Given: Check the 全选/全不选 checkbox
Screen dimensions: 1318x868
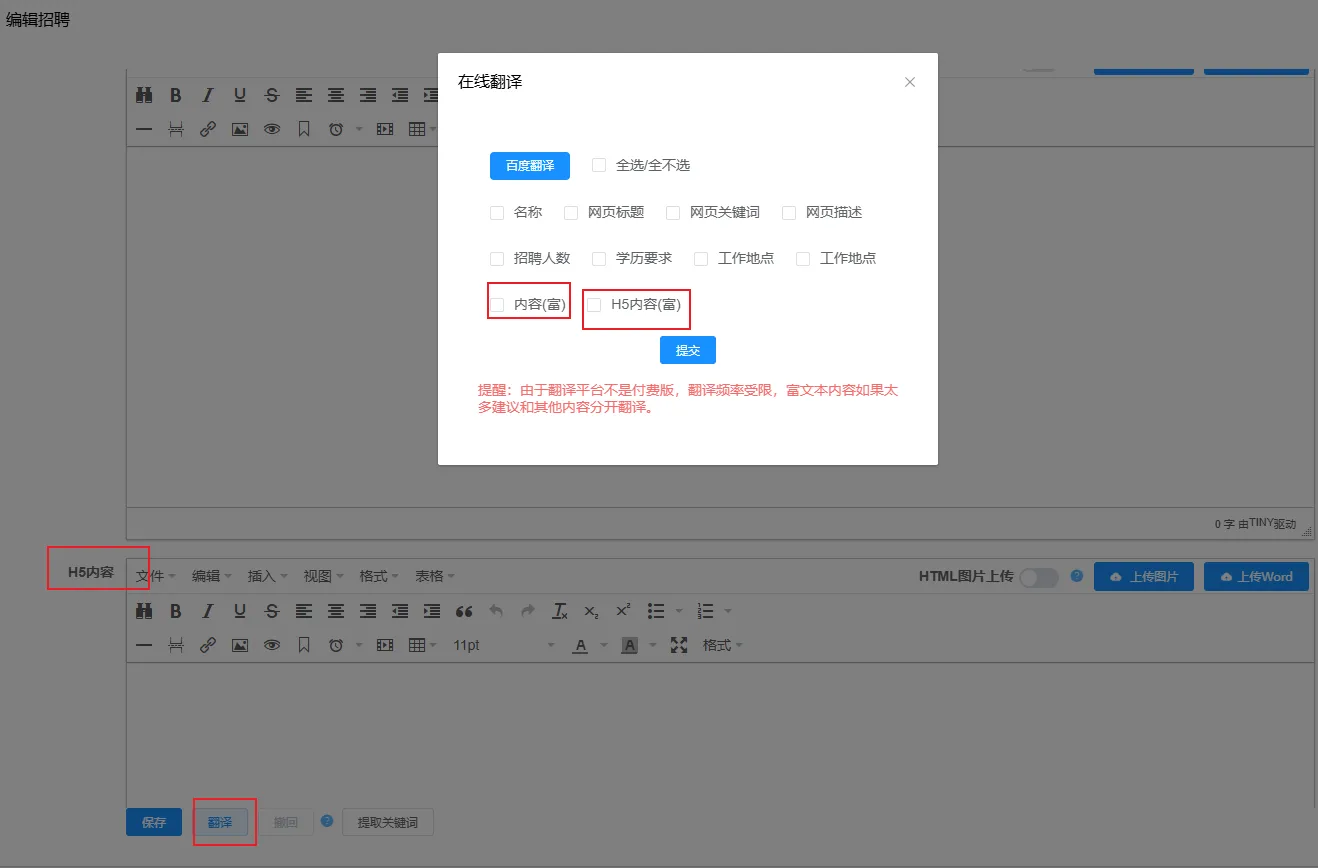Looking at the screenshot, I should [x=599, y=165].
